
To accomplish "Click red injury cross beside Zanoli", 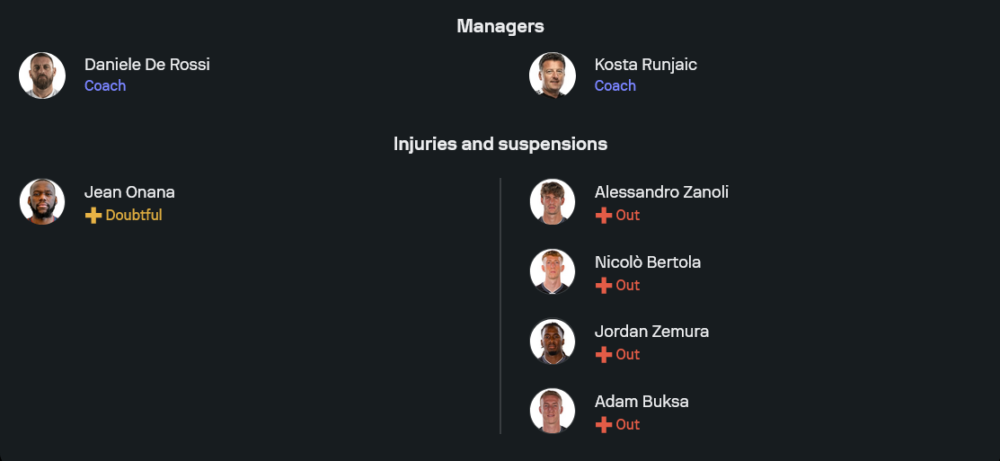I will pyautogui.click(x=603, y=215).
